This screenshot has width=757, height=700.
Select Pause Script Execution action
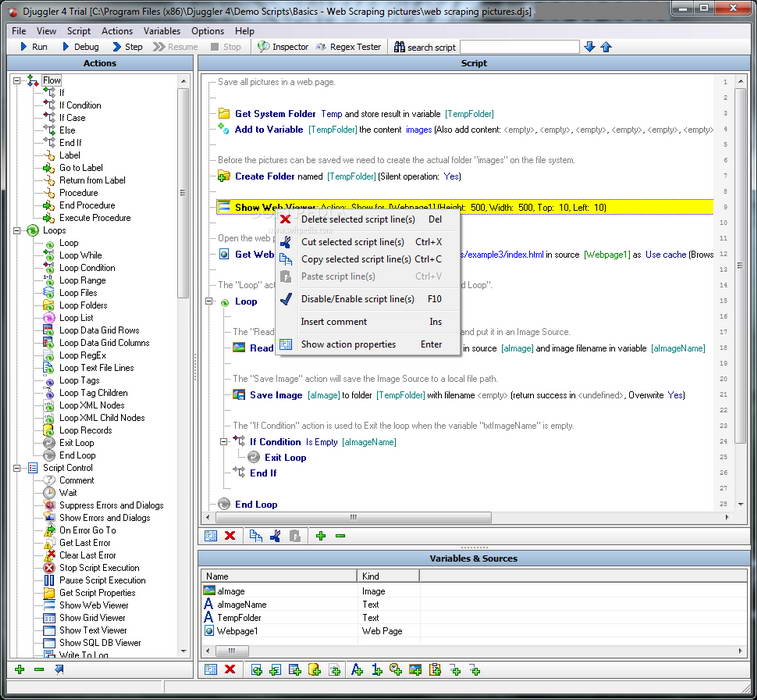[x=102, y=580]
